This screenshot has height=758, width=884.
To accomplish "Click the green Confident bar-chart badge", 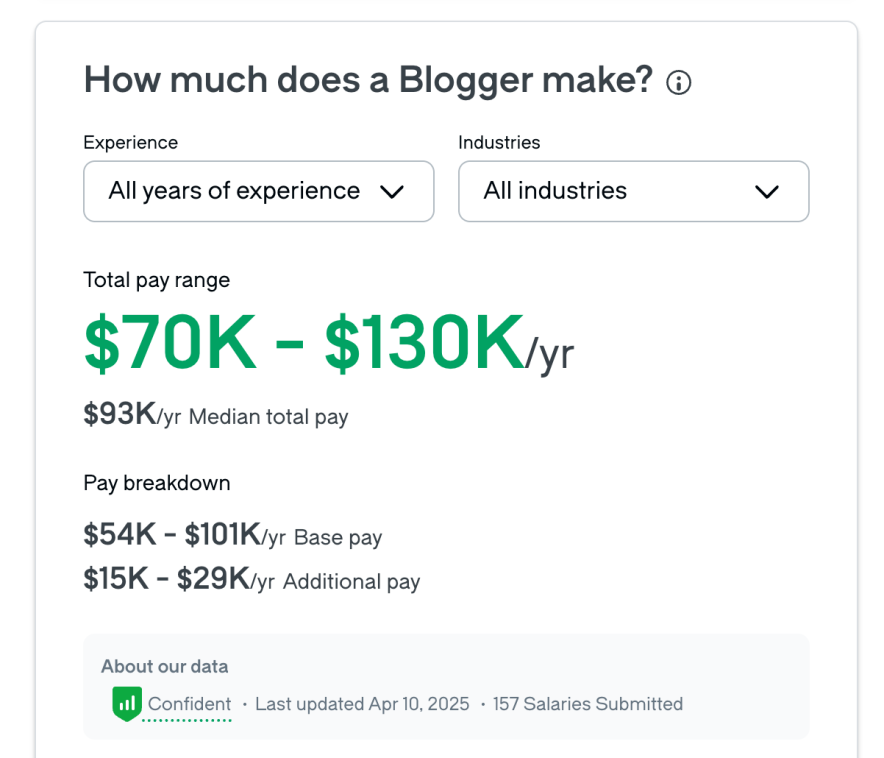I will tap(126, 703).
